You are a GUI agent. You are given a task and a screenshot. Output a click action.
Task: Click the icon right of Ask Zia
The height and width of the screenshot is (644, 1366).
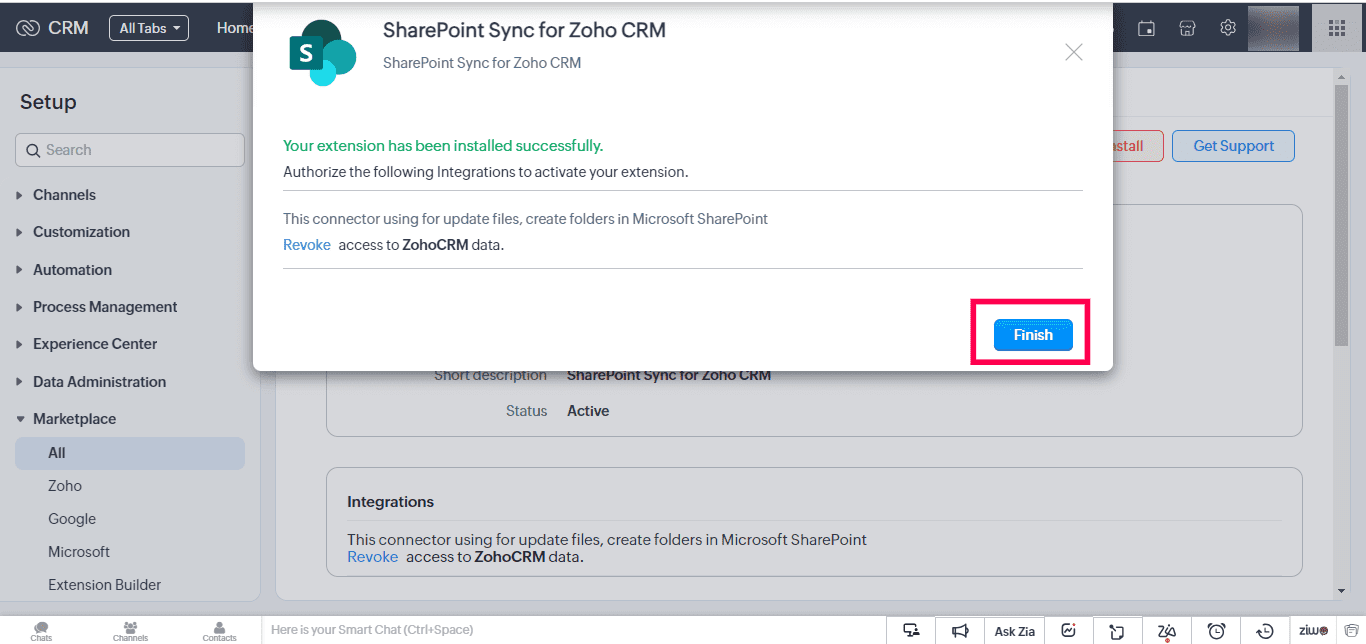click(1068, 630)
